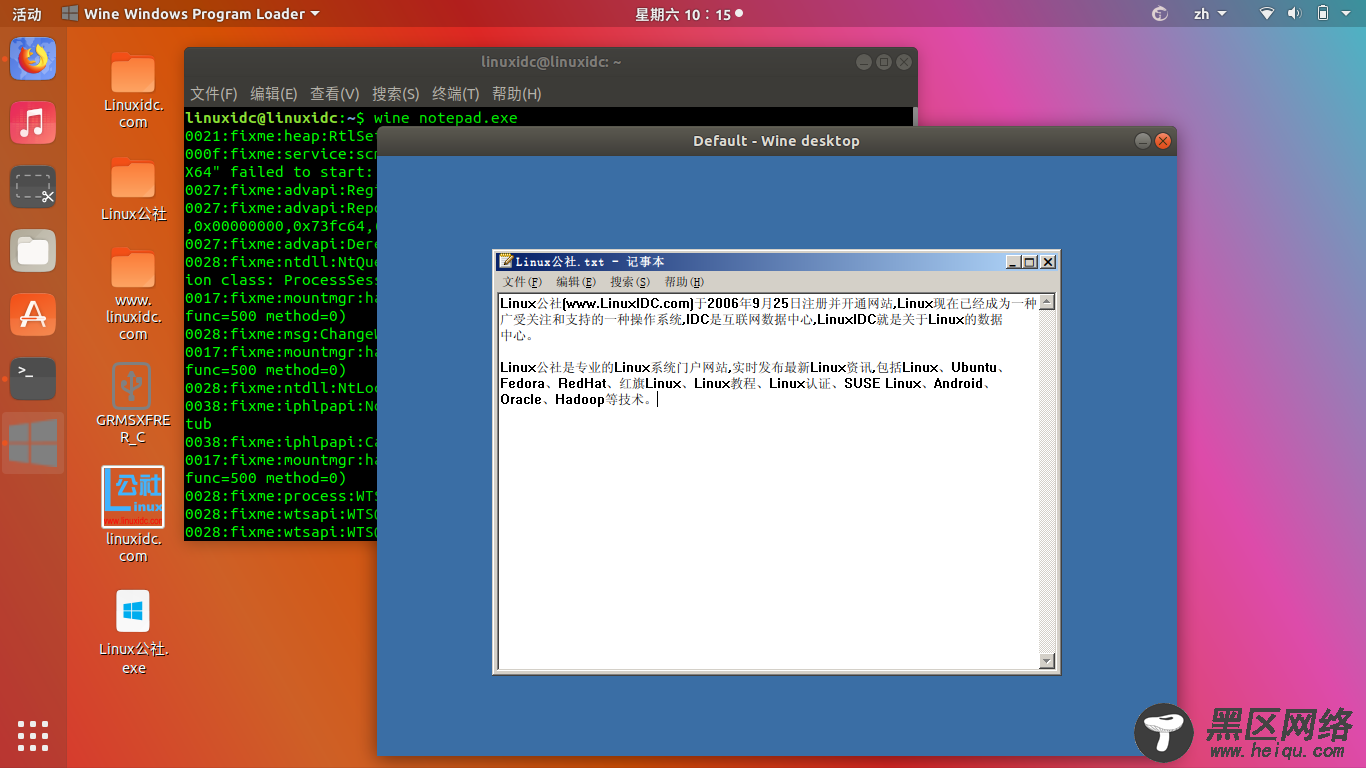Click the Linux公社.txt - 记事本 title
This screenshot has height=768, width=1366.
click(x=590, y=262)
